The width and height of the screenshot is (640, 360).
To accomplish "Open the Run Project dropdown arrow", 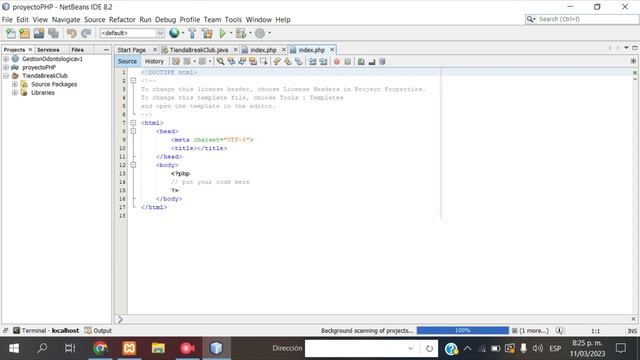I will coord(231,33).
